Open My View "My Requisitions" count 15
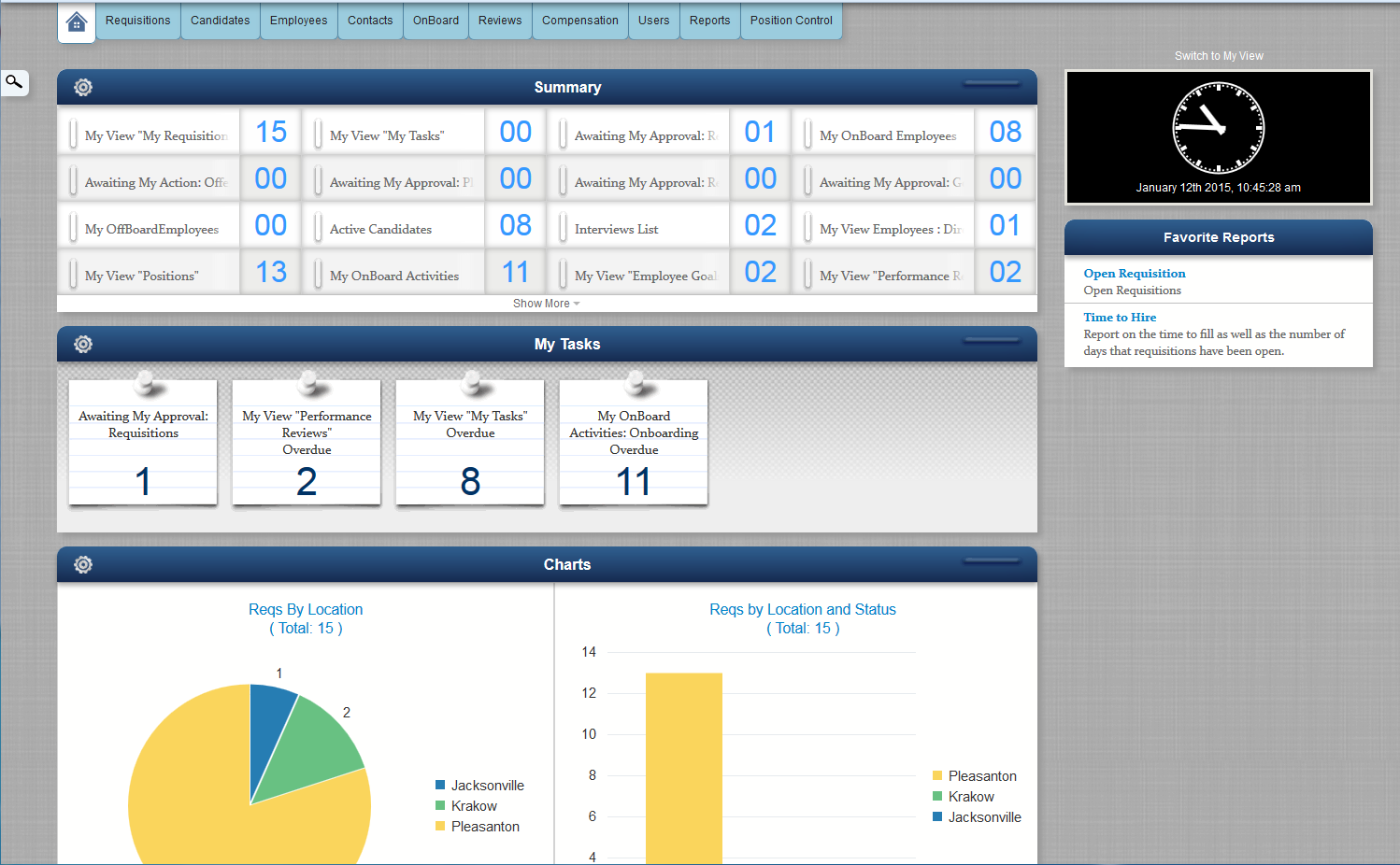The image size is (1400, 865). 179,132
